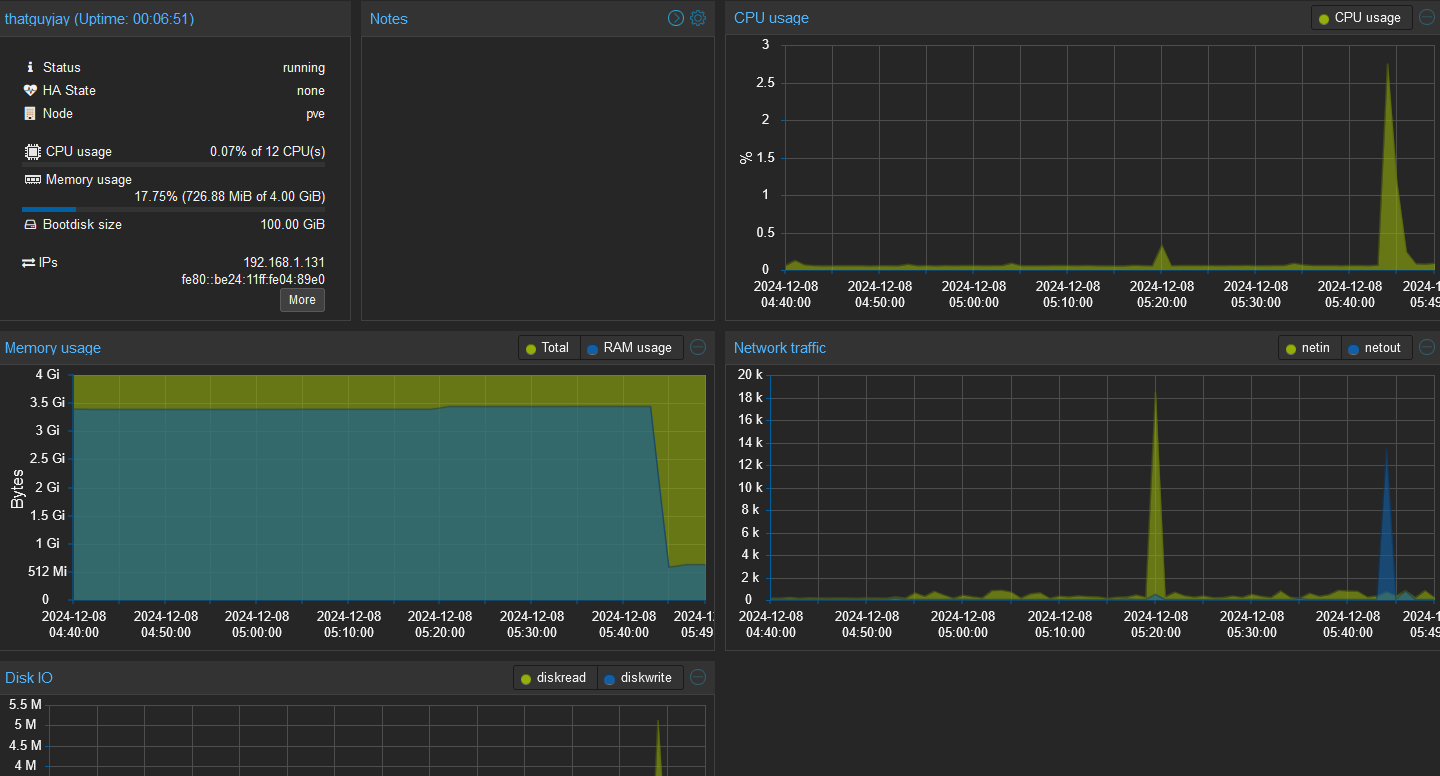Toggle the netout legend series
The width and height of the screenshot is (1440, 776).
pos(1376,348)
